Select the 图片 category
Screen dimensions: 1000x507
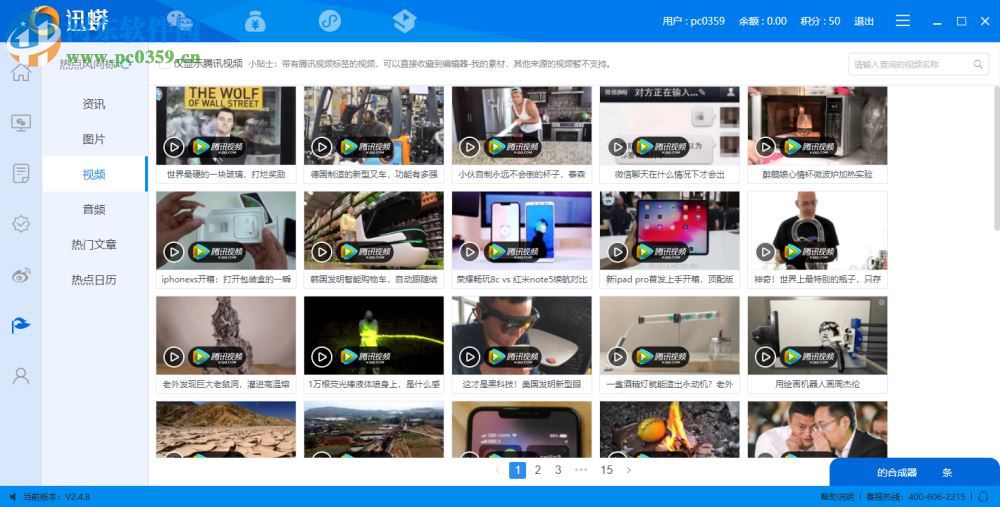pyautogui.click(x=94, y=139)
